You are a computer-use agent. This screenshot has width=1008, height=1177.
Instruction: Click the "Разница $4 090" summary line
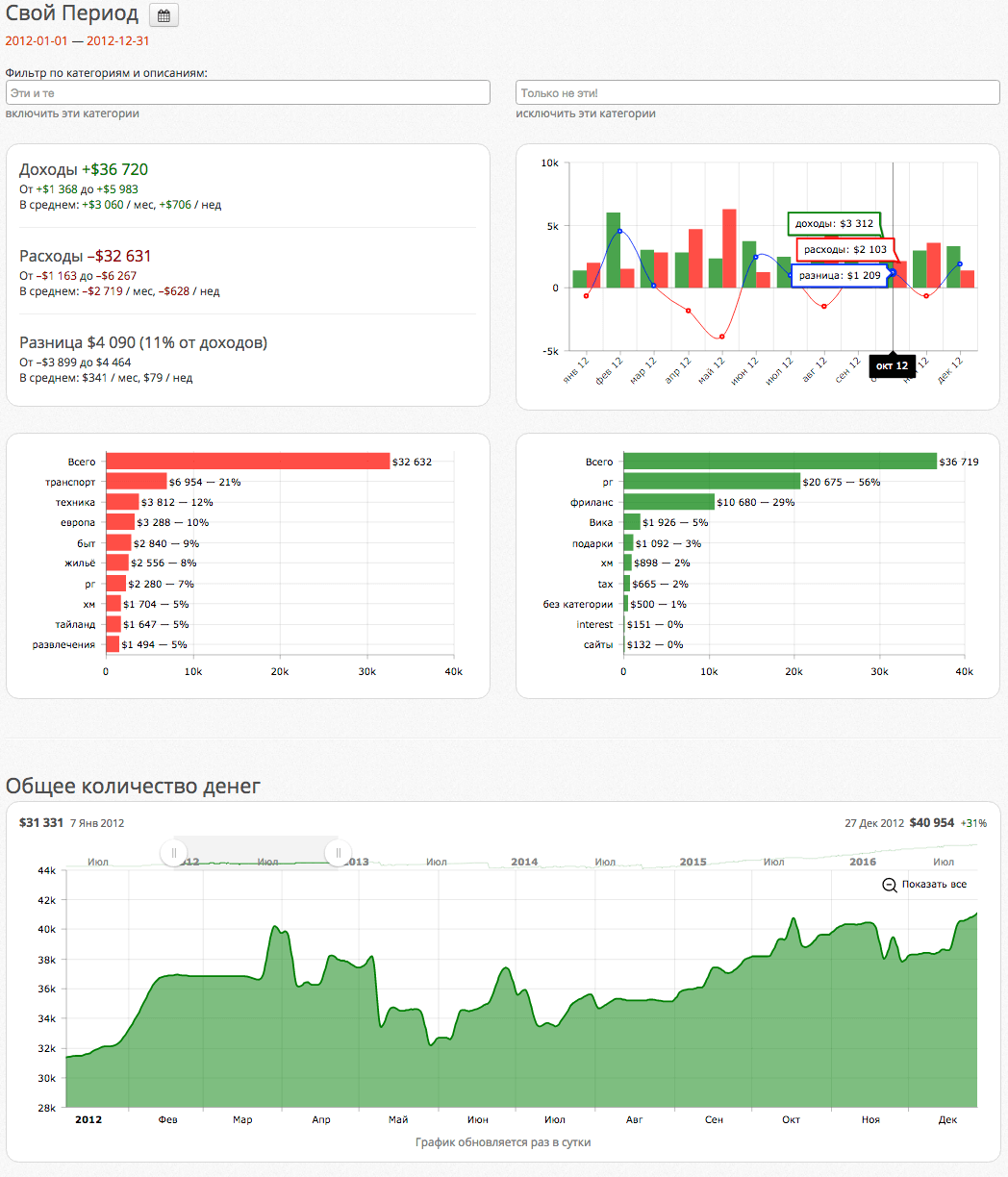click(143, 343)
